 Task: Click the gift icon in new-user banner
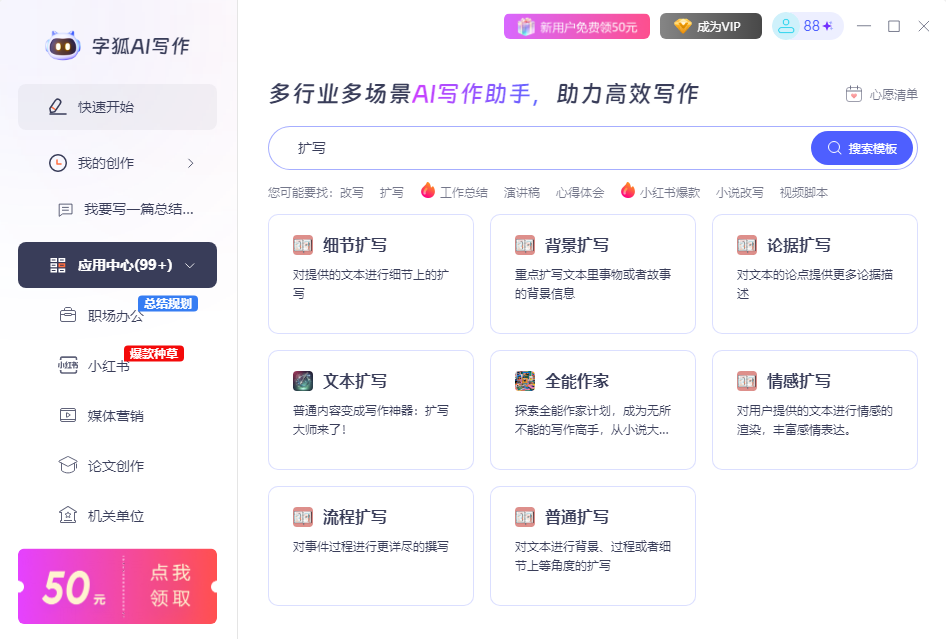click(x=526, y=27)
